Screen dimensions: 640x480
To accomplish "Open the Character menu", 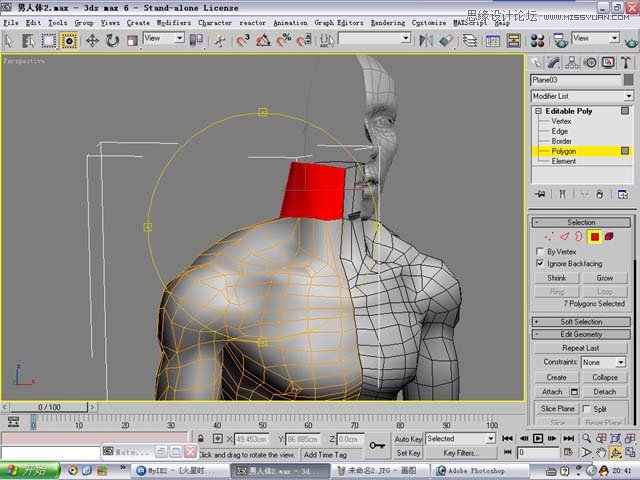I will (215, 23).
